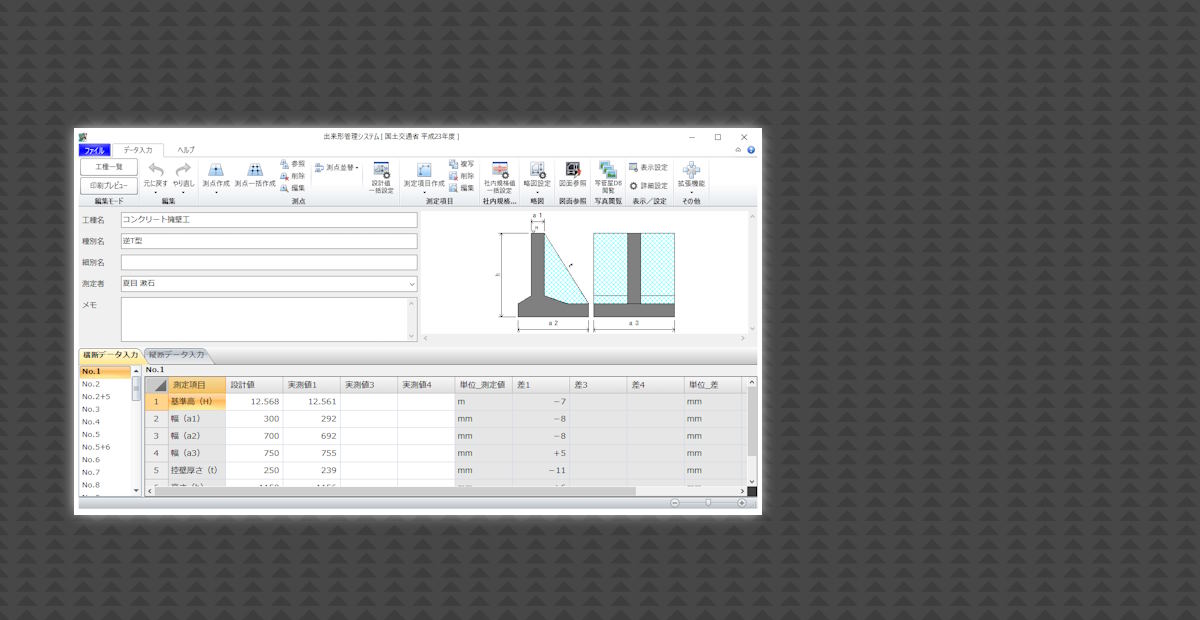
Task: Click the 工種一覧 button
Action: pos(109,167)
